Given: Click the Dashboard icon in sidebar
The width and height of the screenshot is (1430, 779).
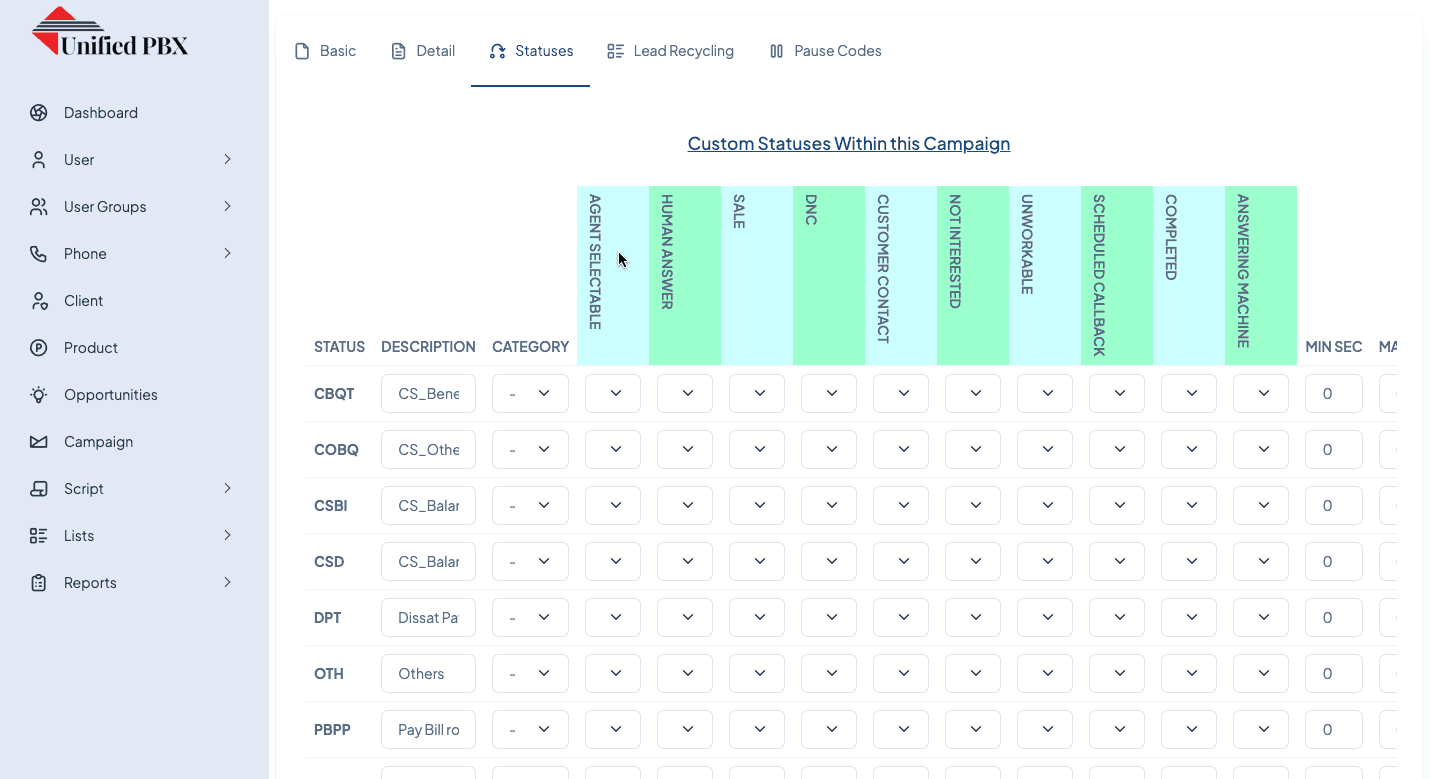Looking at the screenshot, I should (39, 113).
